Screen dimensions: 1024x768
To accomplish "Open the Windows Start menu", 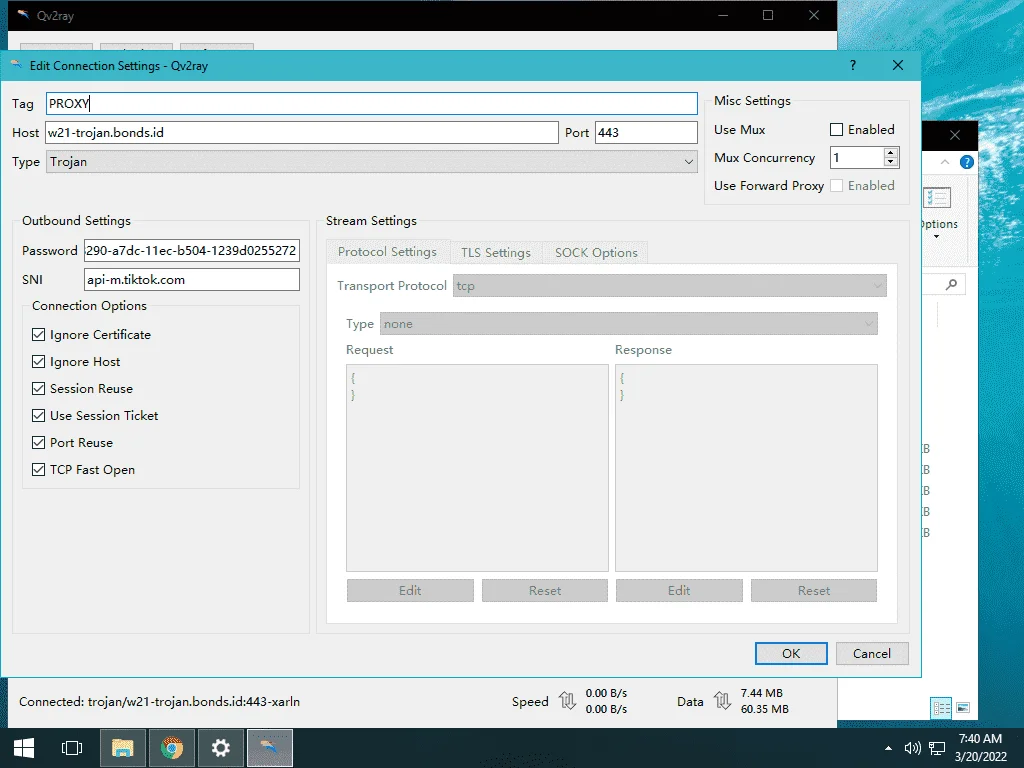I will point(24,748).
